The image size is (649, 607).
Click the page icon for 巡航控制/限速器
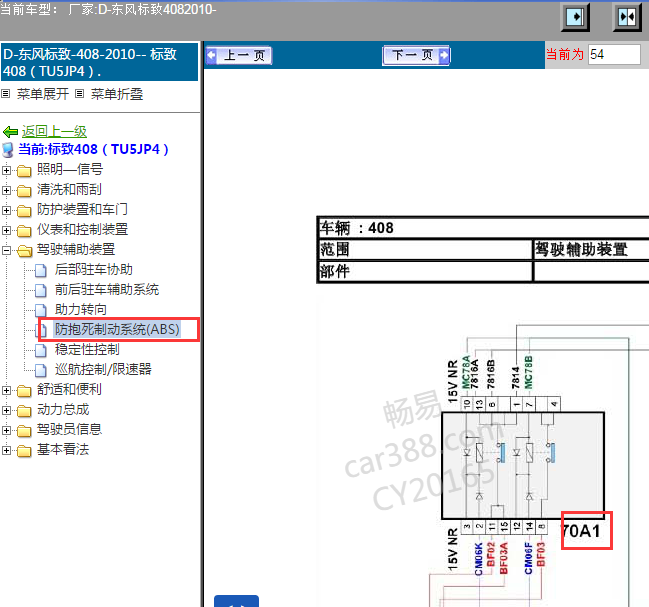point(41,370)
